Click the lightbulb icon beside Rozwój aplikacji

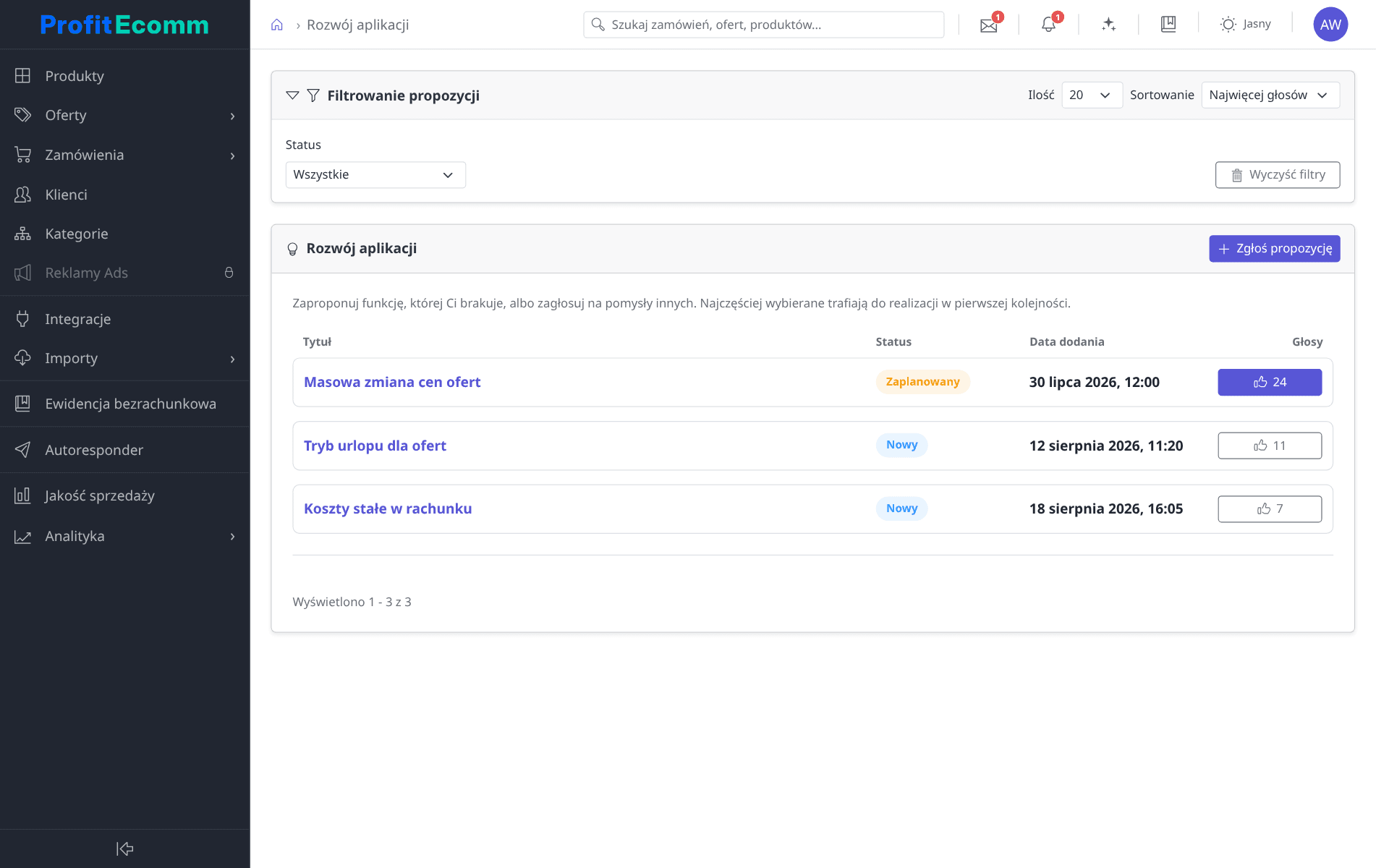click(x=292, y=249)
